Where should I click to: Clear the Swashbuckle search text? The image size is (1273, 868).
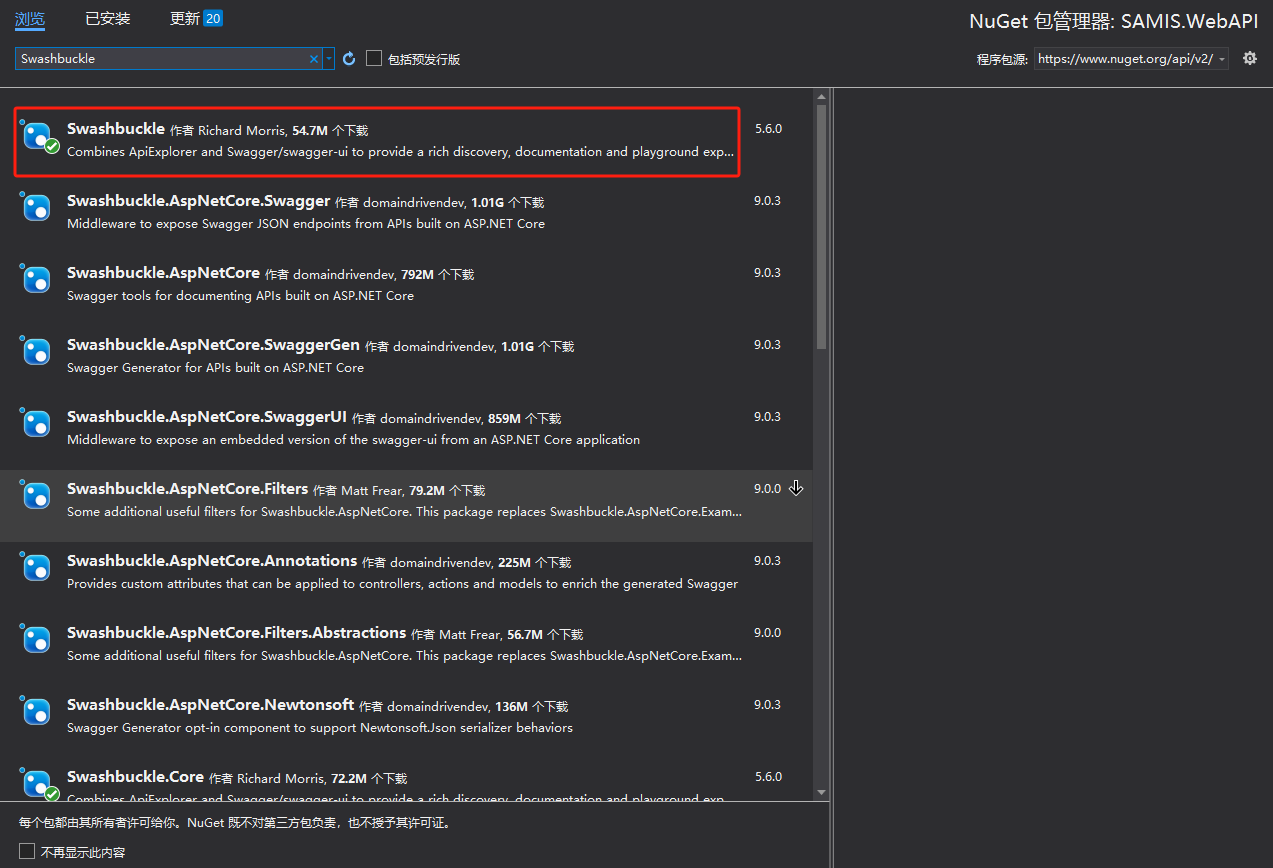click(x=314, y=59)
